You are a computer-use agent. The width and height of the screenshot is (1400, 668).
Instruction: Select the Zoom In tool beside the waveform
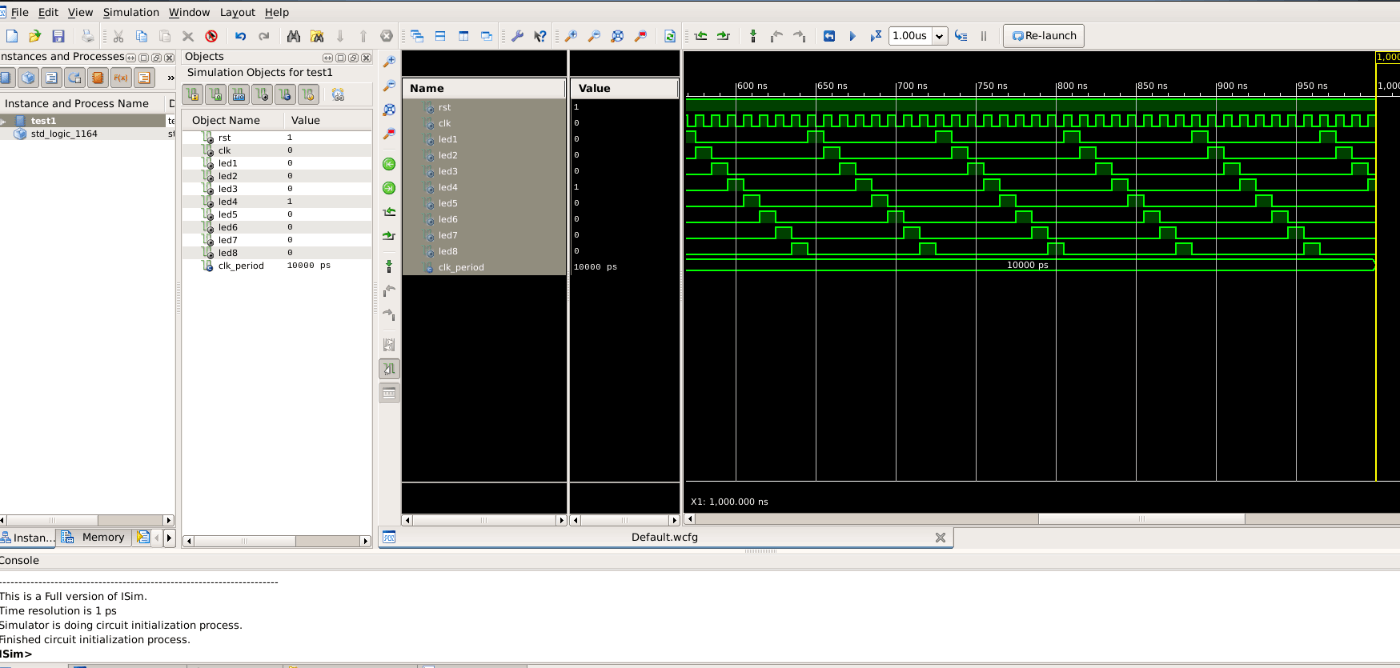[389, 60]
